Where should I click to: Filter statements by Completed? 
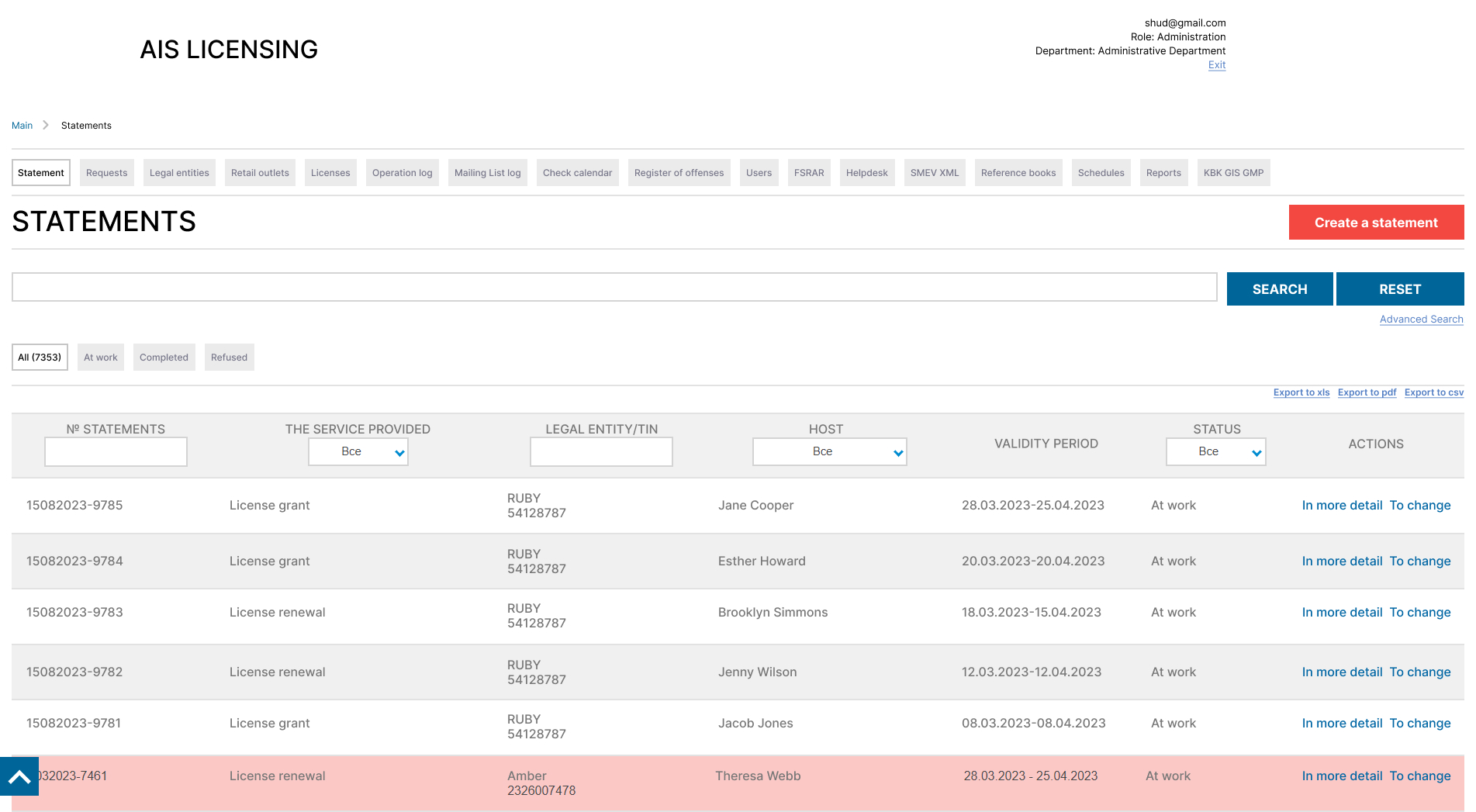(x=164, y=357)
